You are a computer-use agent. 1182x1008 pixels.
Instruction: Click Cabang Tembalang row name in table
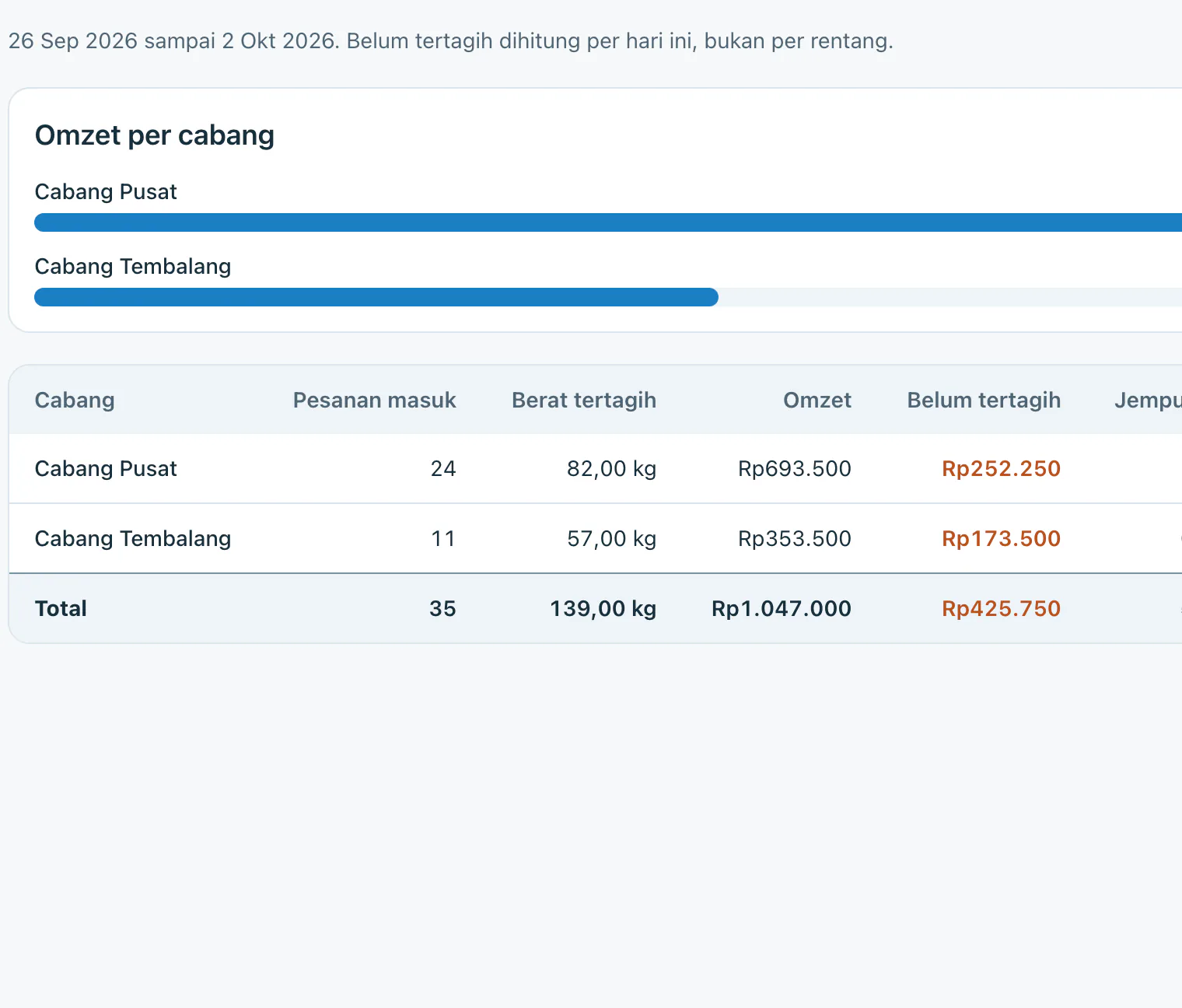click(x=133, y=538)
